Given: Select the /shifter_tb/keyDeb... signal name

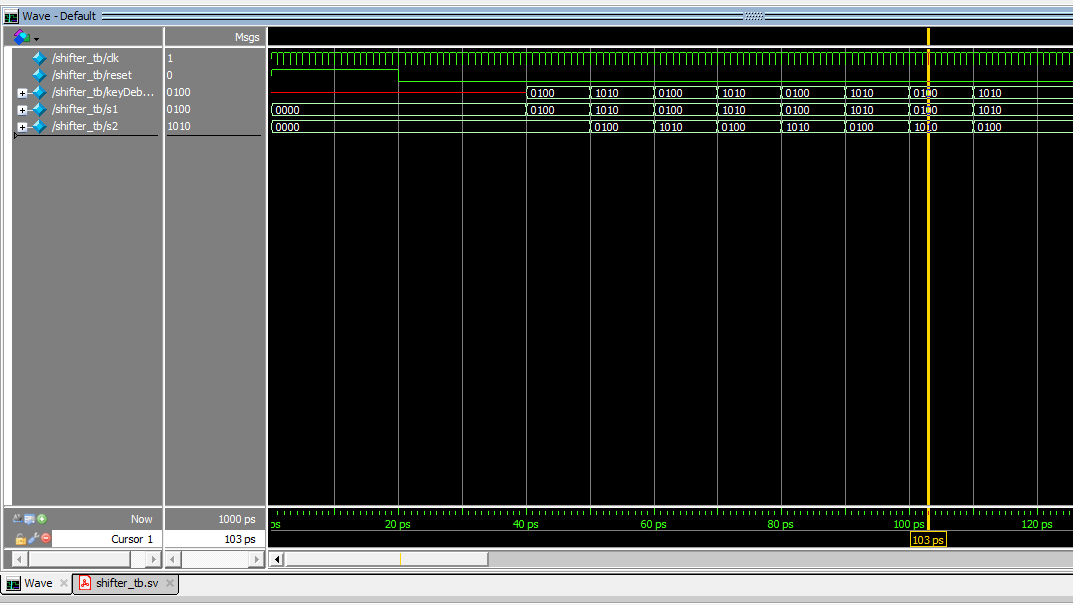Looking at the screenshot, I should click(103, 92).
